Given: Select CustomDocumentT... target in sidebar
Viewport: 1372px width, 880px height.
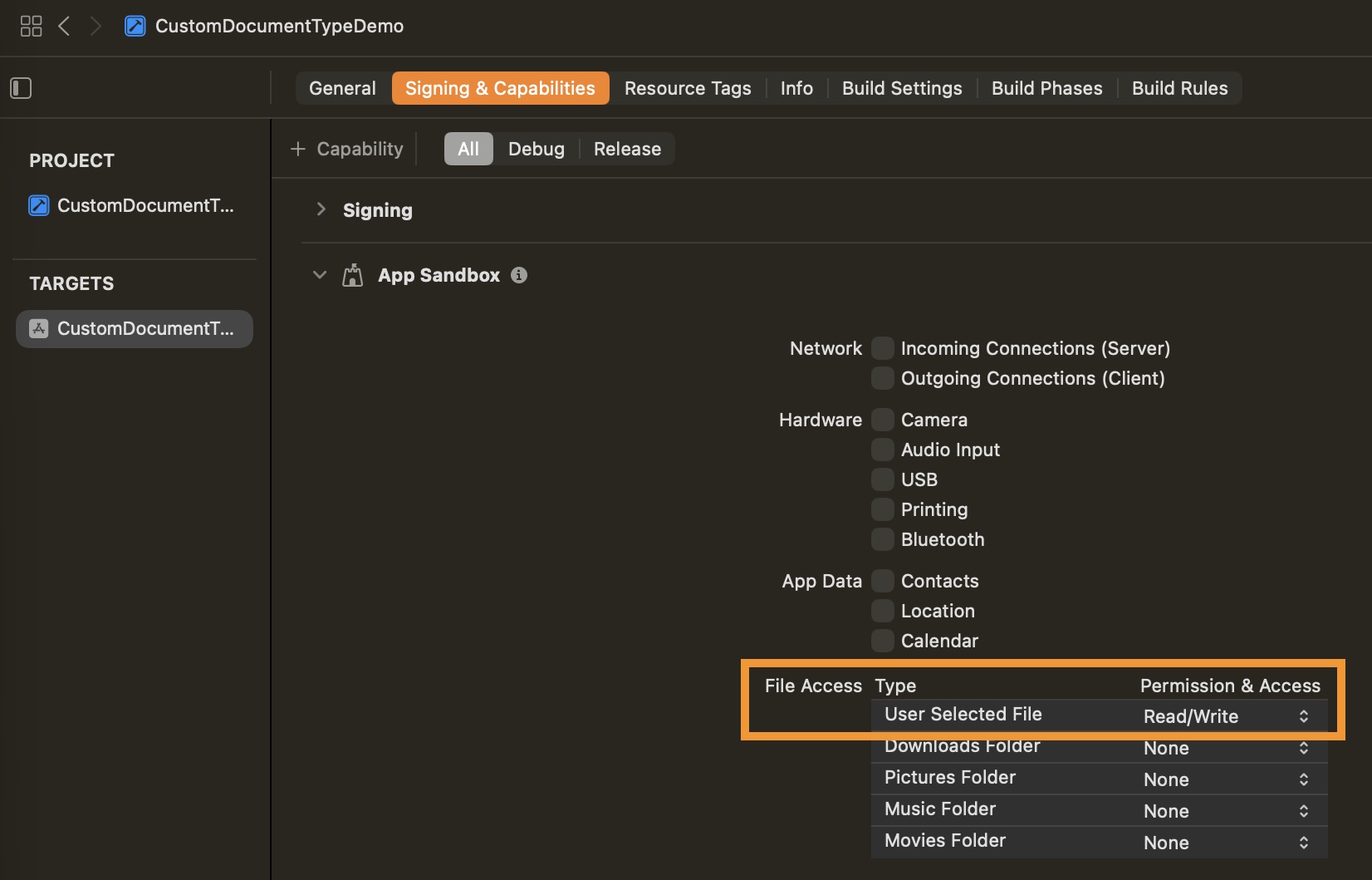Looking at the screenshot, I should click(135, 329).
